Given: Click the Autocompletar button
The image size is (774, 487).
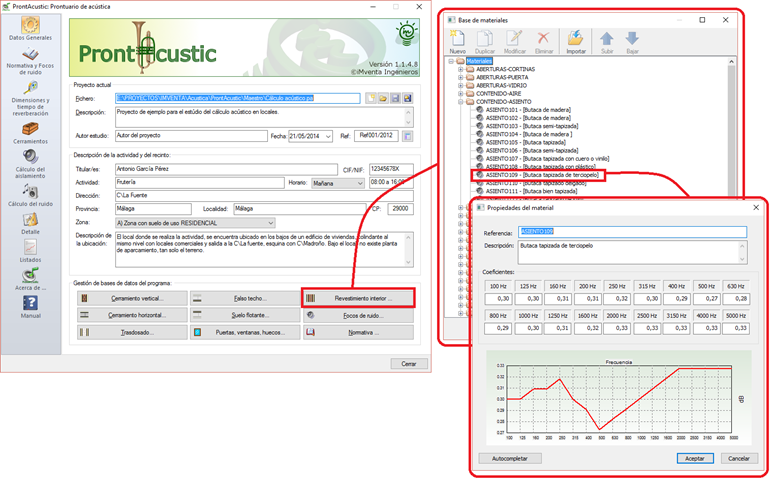Looking at the screenshot, I should [510, 458].
